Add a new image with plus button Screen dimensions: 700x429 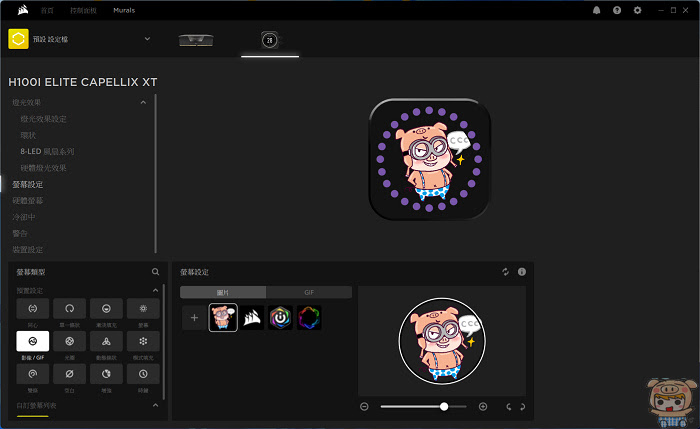coord(194,318)
